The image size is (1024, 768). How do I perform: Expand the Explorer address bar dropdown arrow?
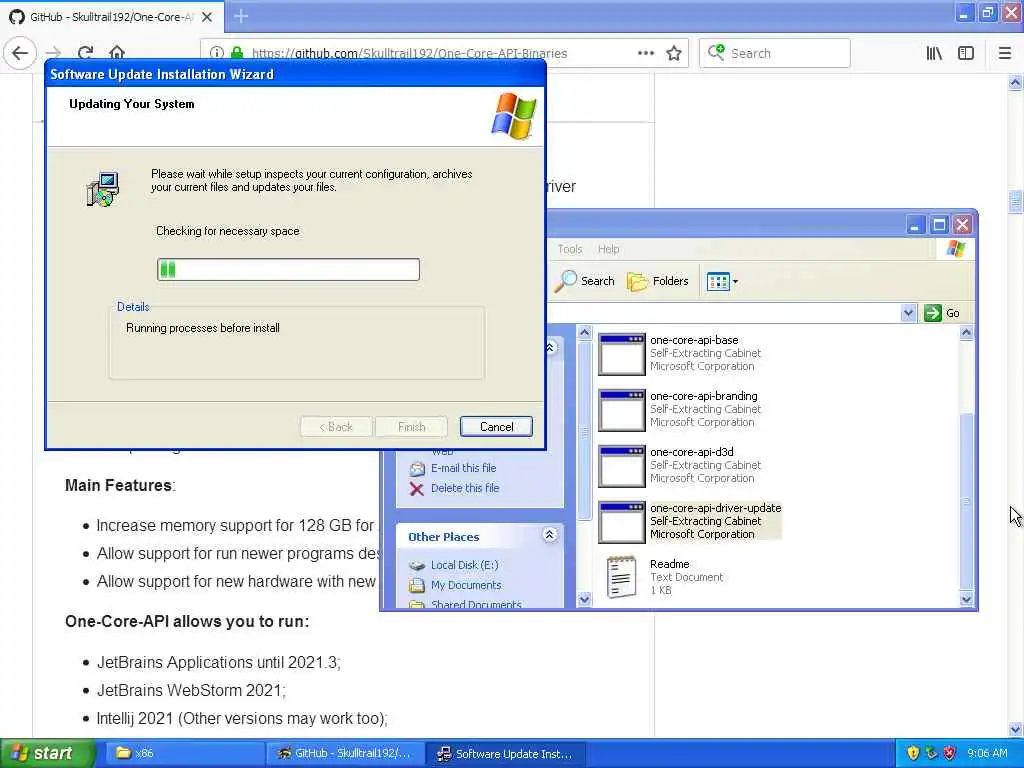click(x=908, y=313)
